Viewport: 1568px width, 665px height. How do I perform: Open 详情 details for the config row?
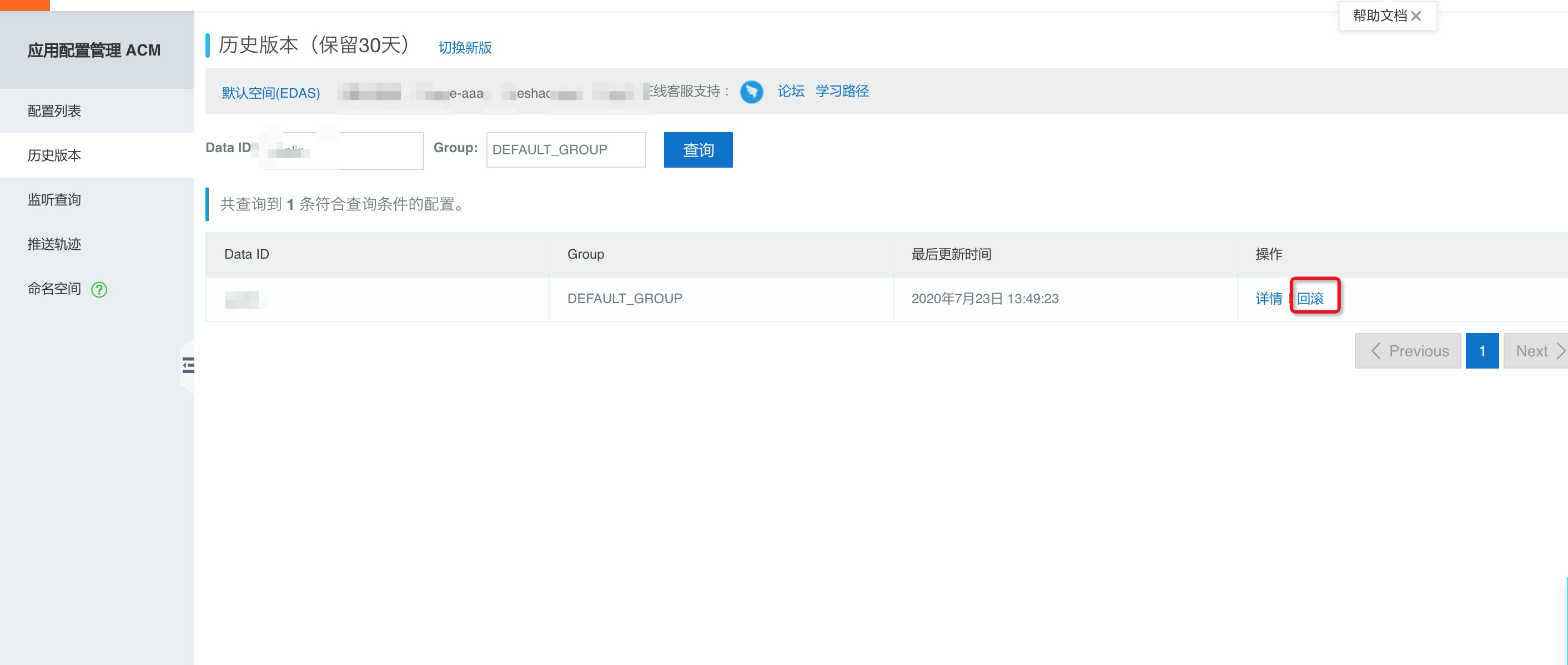[x=1269, y=299]
